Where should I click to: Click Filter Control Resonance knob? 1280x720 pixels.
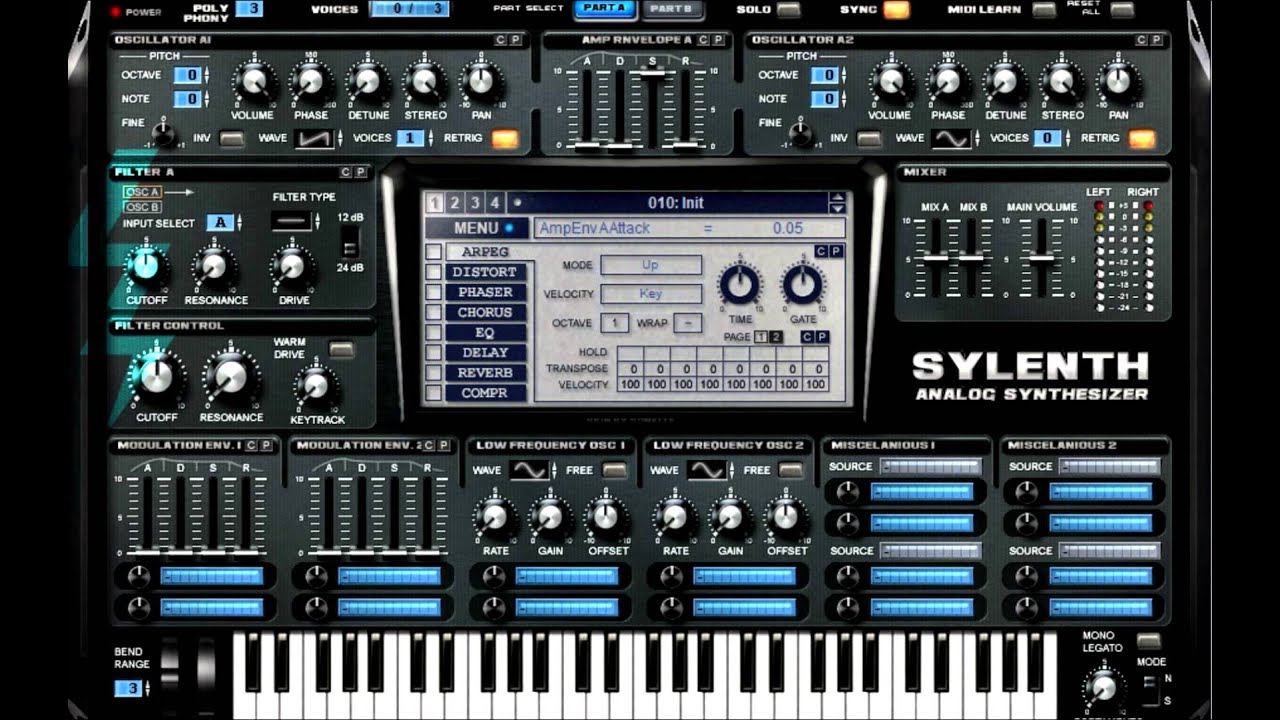pyautogui.click(x=231, y=377)
